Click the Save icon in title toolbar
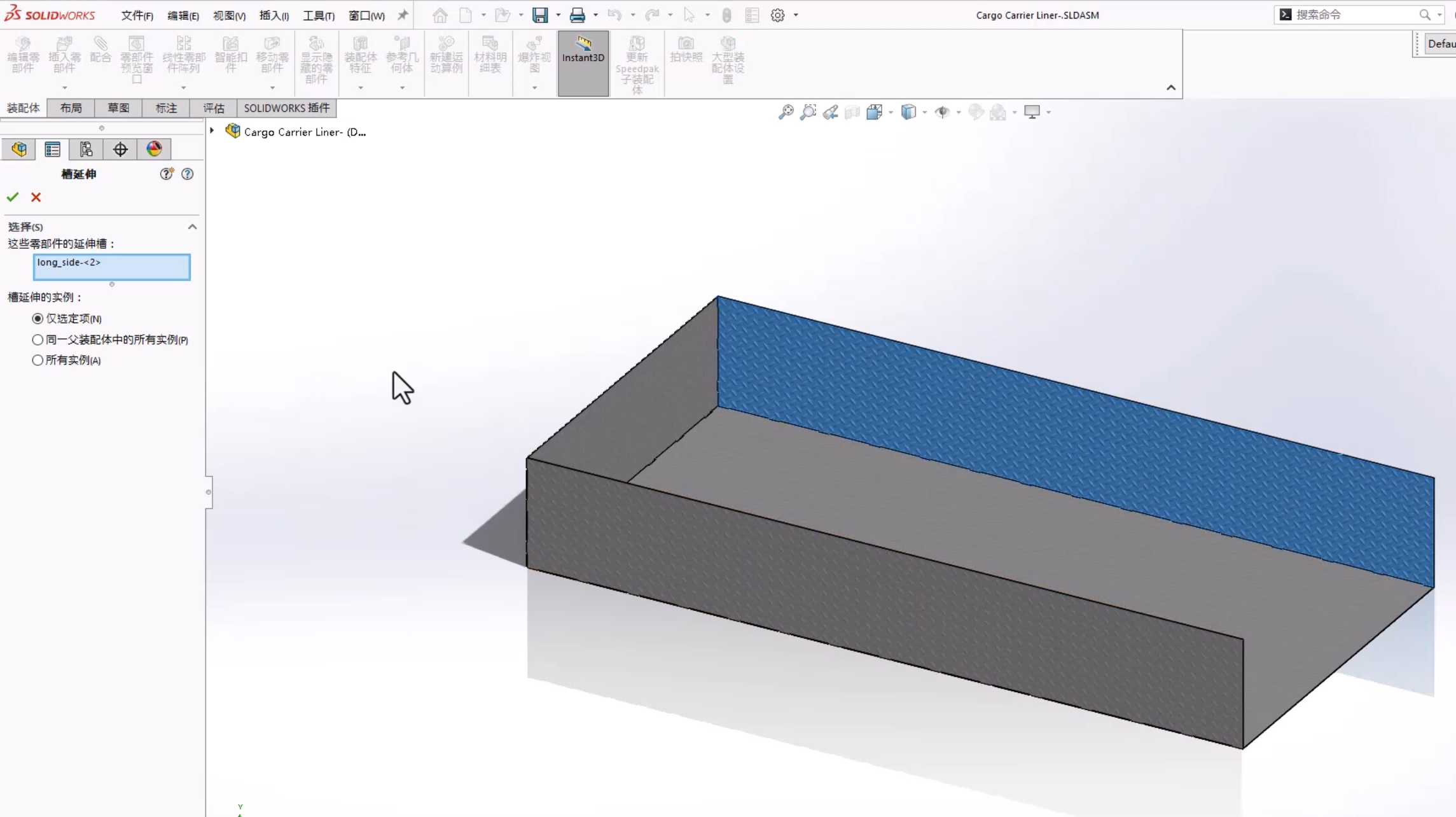Image resolution: width=1456 pixels, height=817 pixels. pos(540,15)
